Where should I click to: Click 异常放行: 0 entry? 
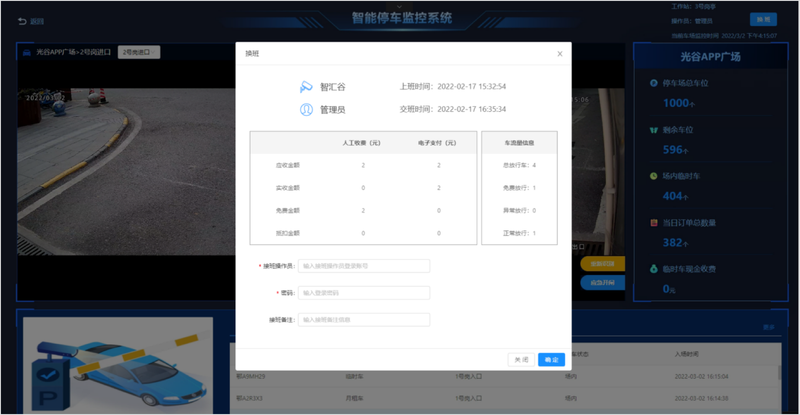tap(519, 210)
